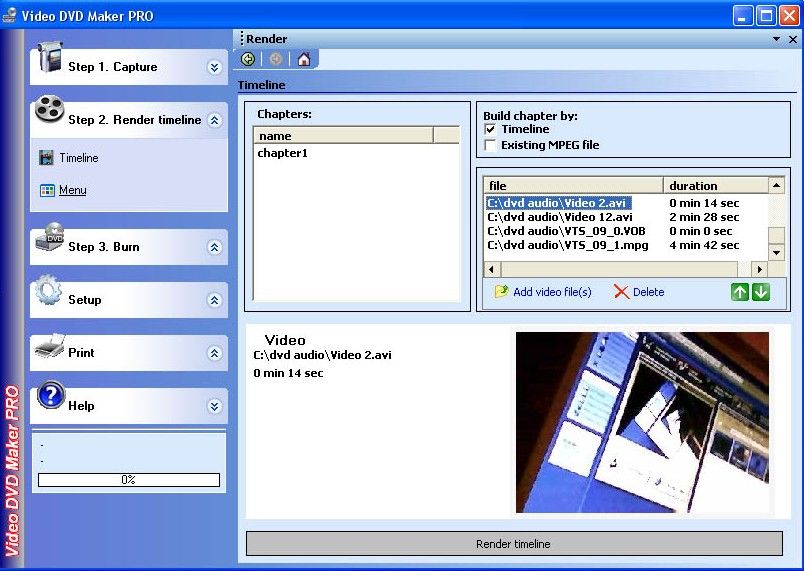Image resolution: width=804 pixels, height=571 pixels.
Task: Click the camcorder icon for Capture step
Action: (49, 57)
